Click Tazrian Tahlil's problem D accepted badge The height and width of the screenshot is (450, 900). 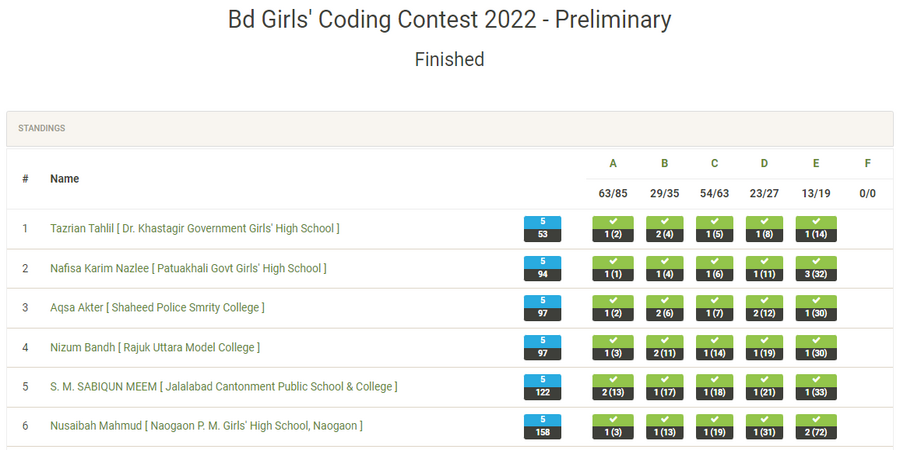click(765, 229)
